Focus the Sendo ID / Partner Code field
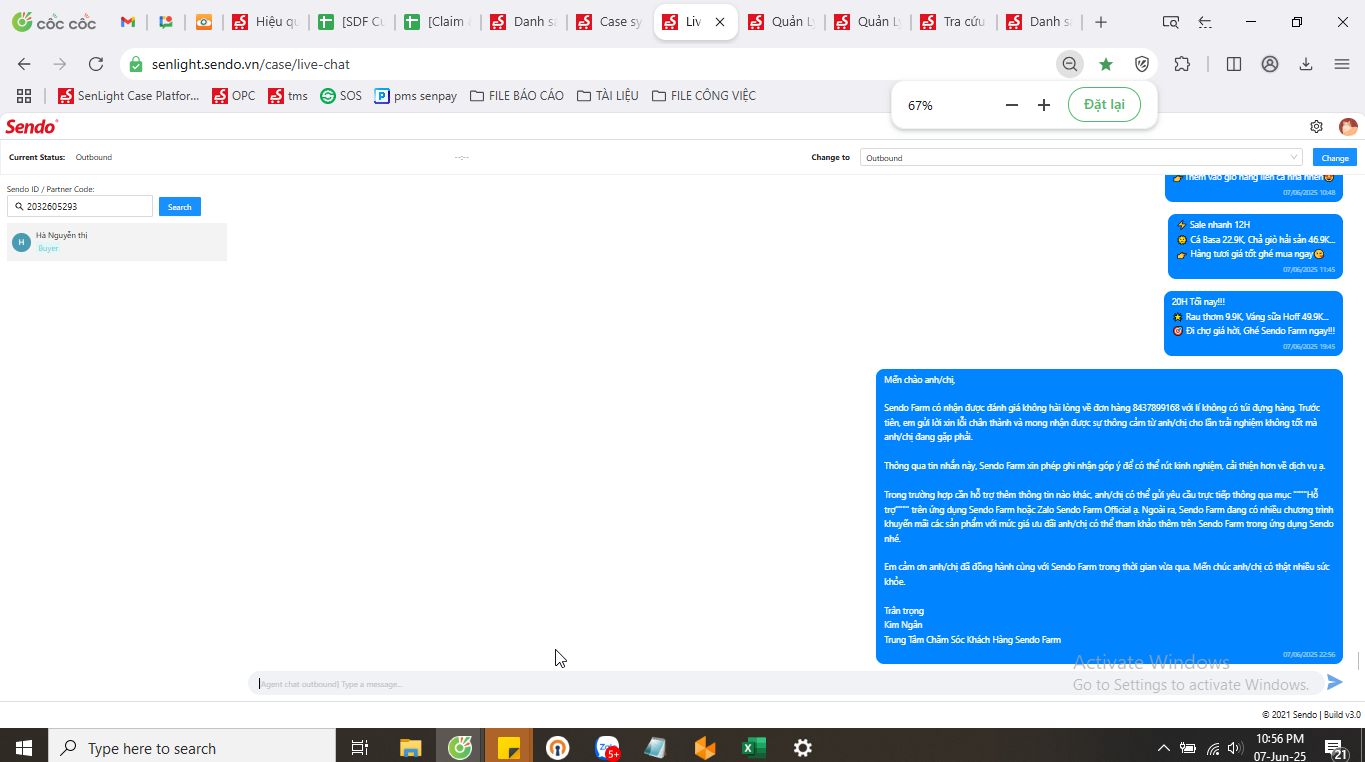 [x=80, y=206]
